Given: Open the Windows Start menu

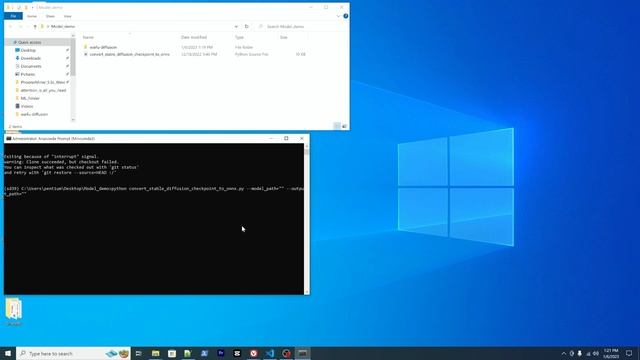Looking at the screenshot, I should [x=8, y=353].
